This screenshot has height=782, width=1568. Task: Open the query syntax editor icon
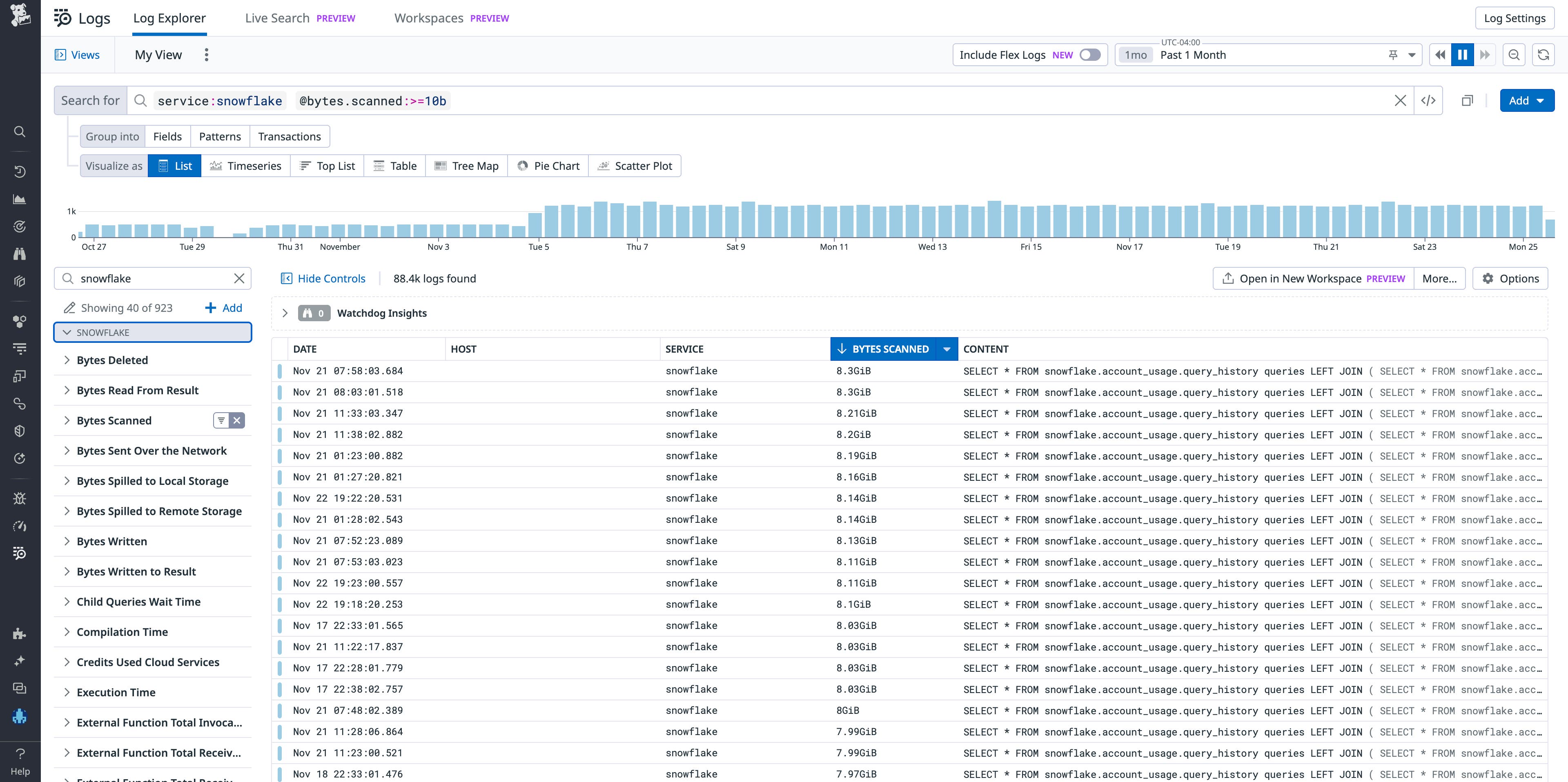(x=1429, y=100)
